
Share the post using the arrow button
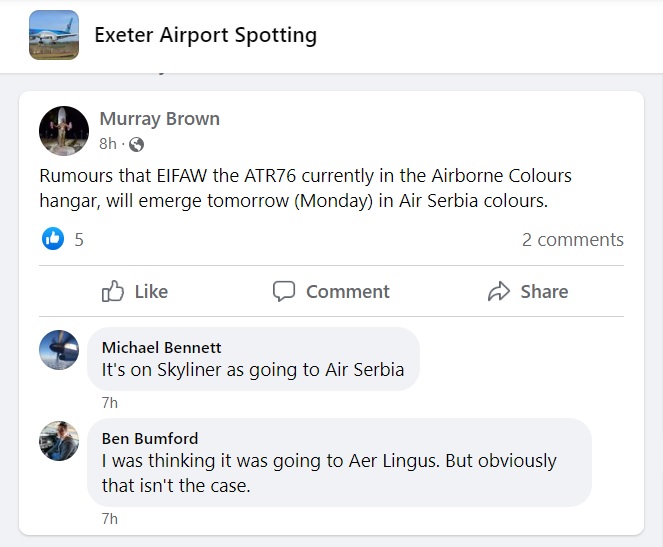pos(527,291)
